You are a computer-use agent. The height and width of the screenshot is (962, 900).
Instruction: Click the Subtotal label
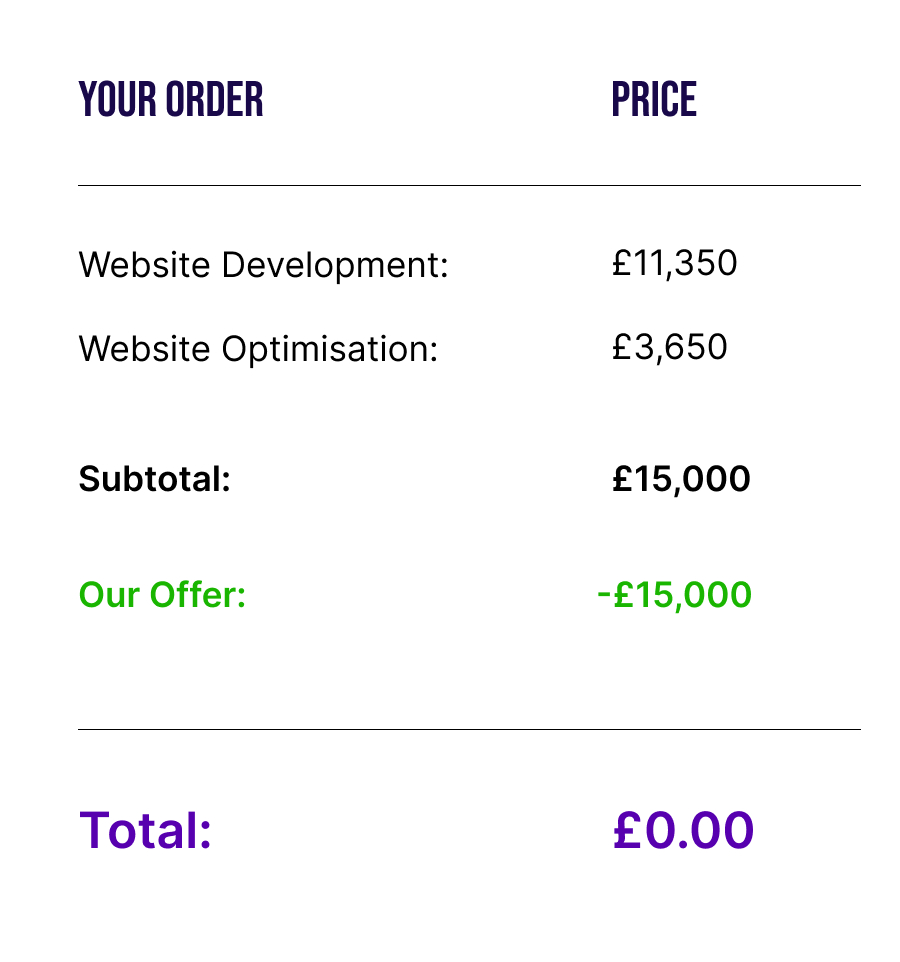[x=155, y=479]
